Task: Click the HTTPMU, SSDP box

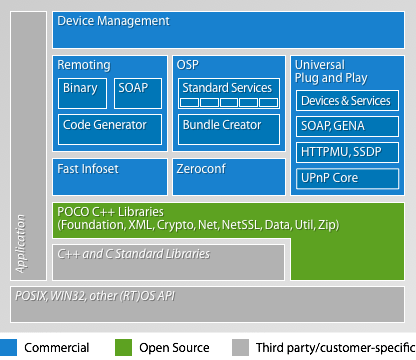Action: (x=347, y=152)
